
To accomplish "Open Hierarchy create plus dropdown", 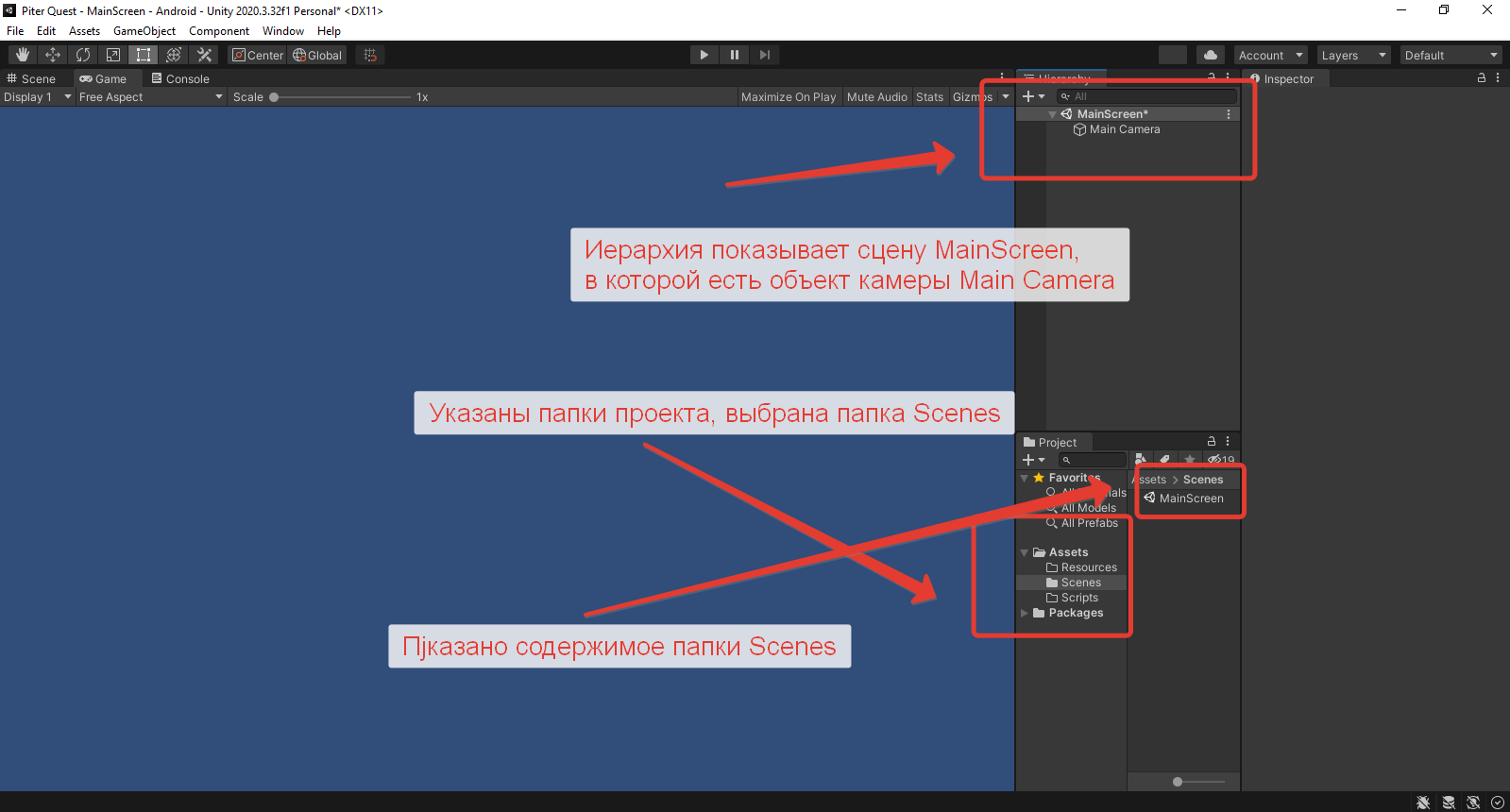I will 1034,96.
